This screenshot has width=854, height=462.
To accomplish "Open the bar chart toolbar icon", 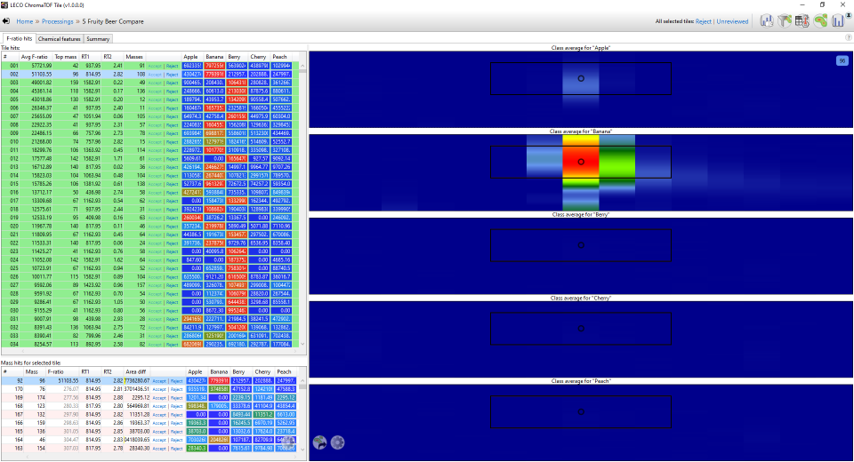I will [766, 20].
